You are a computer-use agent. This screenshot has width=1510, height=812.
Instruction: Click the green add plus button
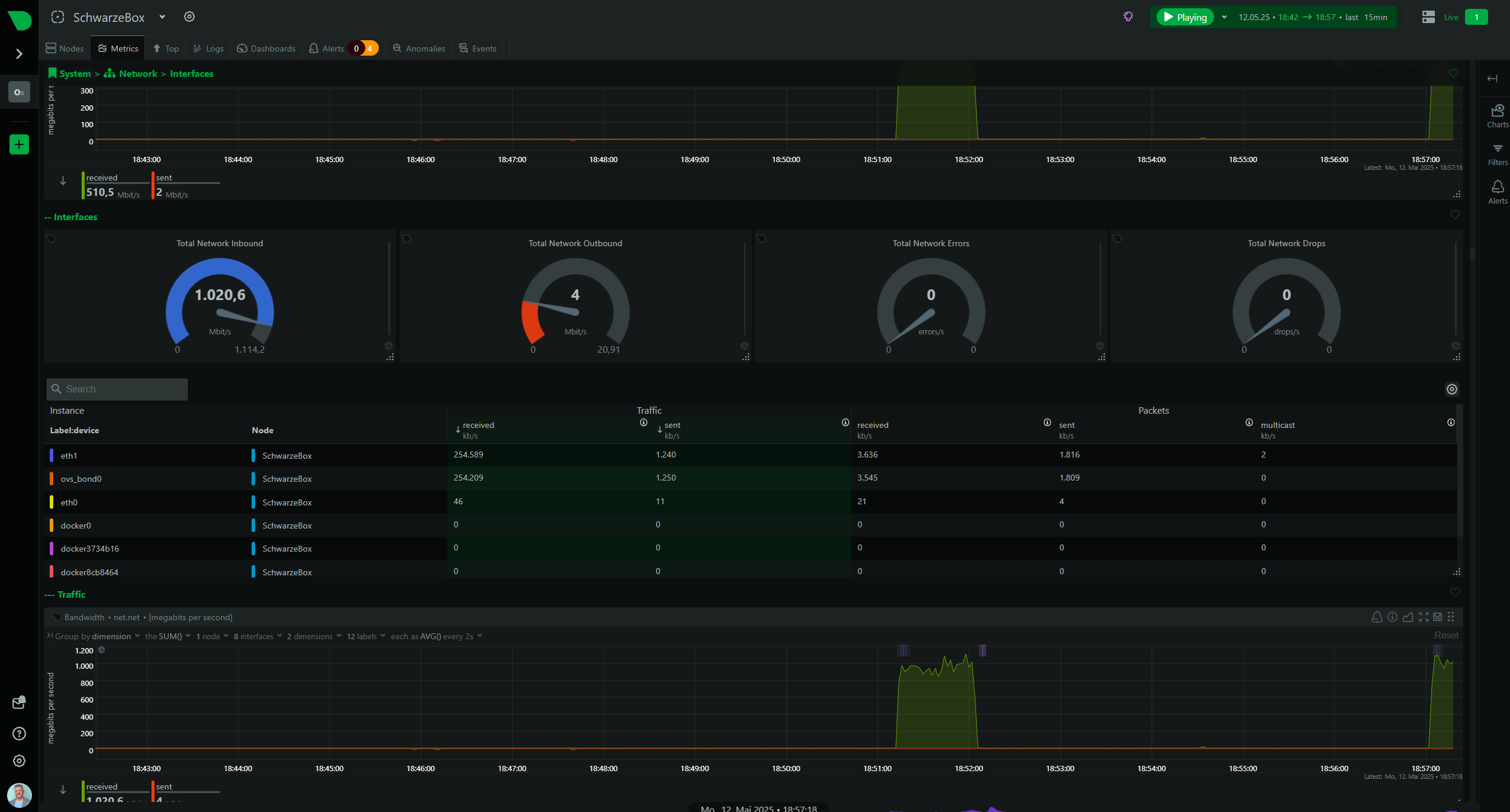pyautogui.click(x=19, y=144)
